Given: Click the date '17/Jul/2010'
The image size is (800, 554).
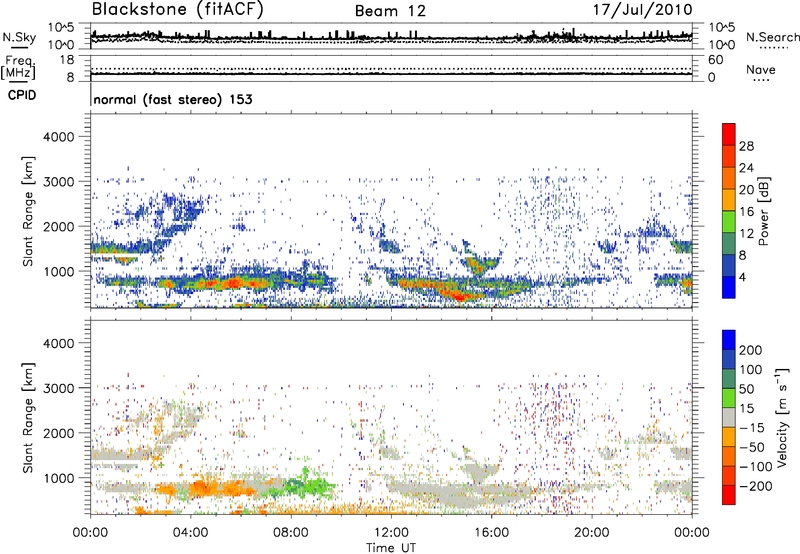Looking at the screenshot, I should [642, 10].
